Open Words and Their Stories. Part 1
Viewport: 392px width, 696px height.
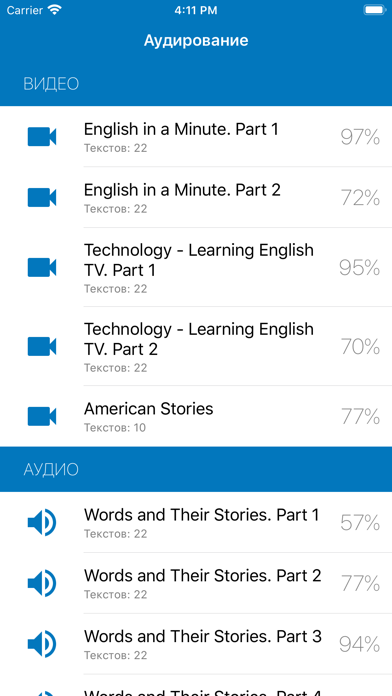tap(196, 522)
